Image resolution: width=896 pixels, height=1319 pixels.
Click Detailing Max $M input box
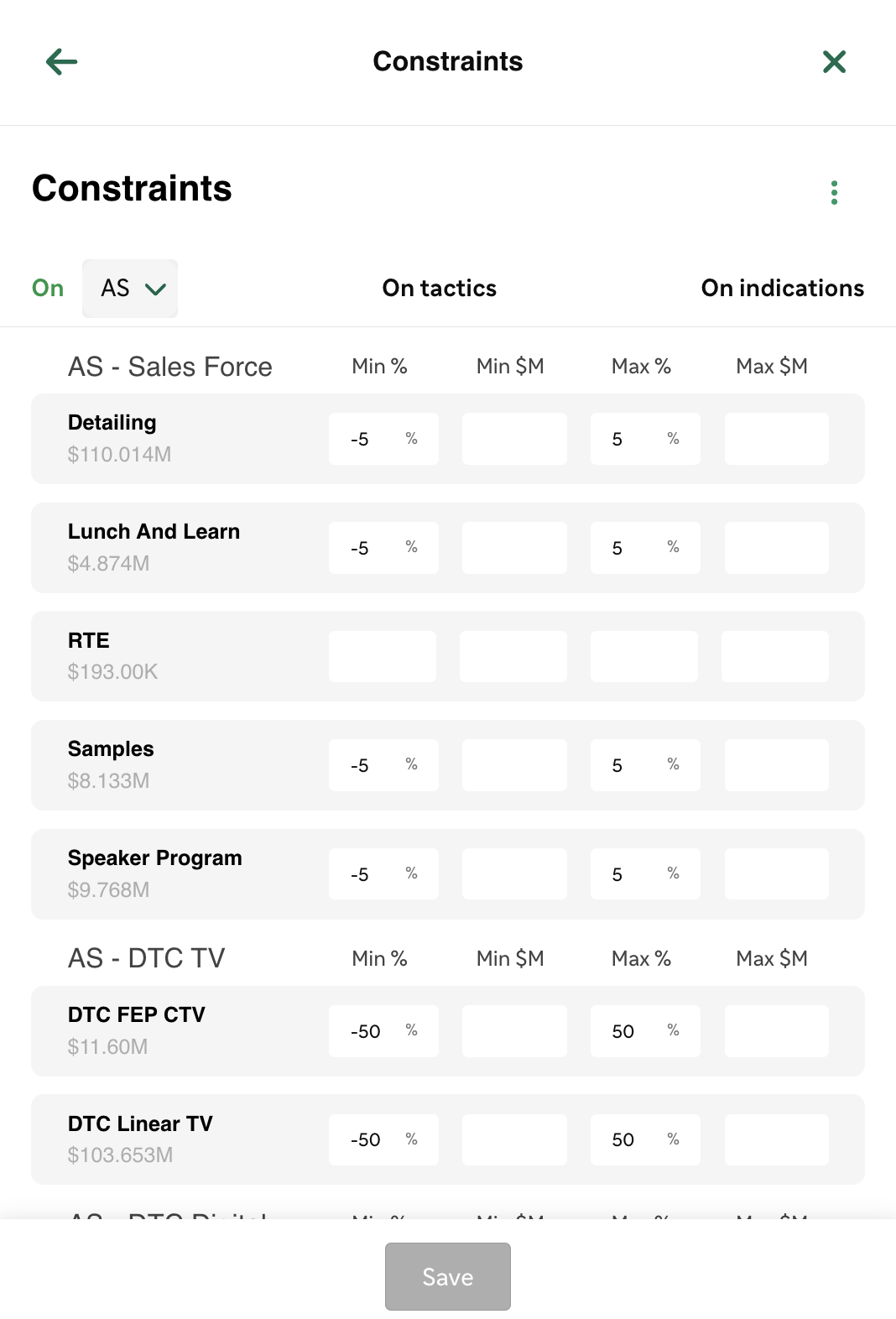(777, 439)
